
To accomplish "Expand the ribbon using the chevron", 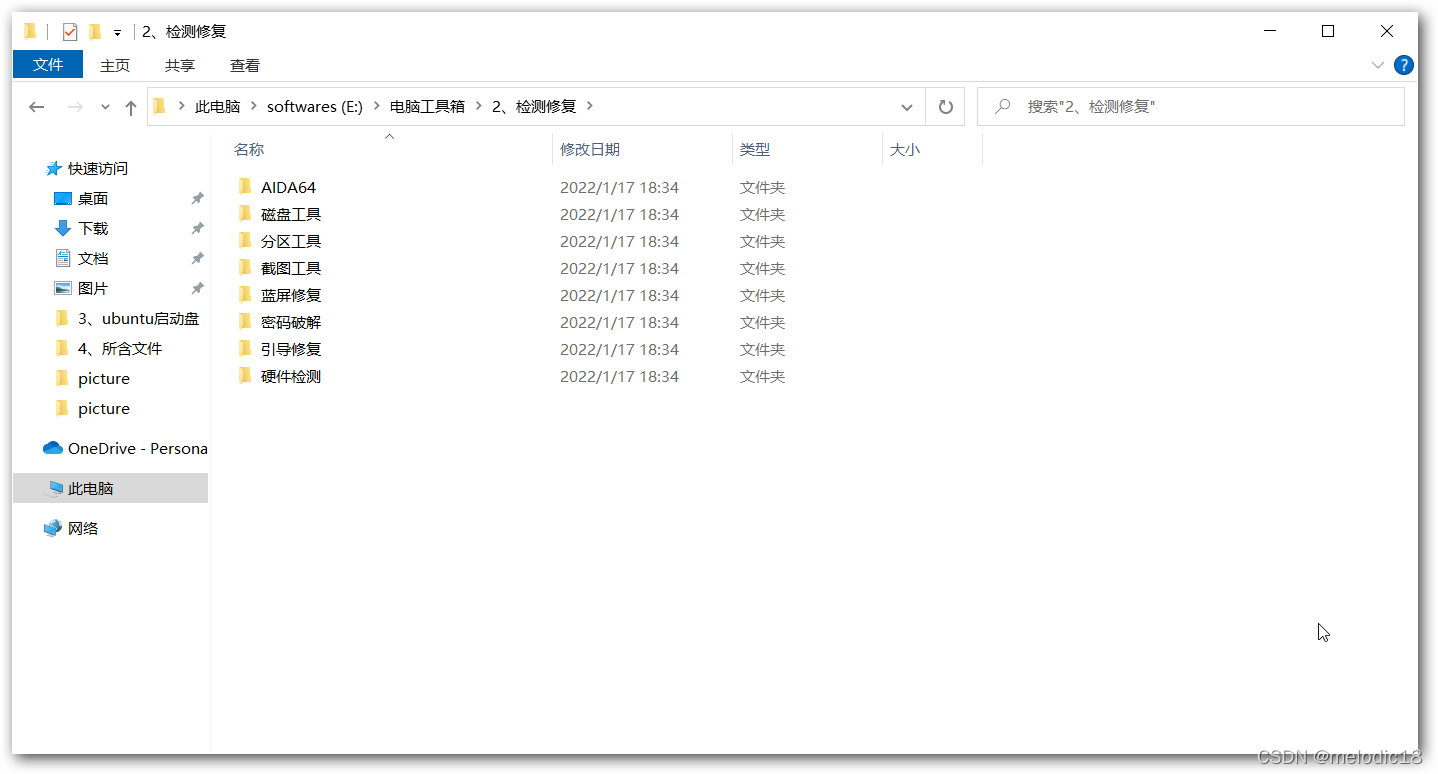I will (1378, 65).
